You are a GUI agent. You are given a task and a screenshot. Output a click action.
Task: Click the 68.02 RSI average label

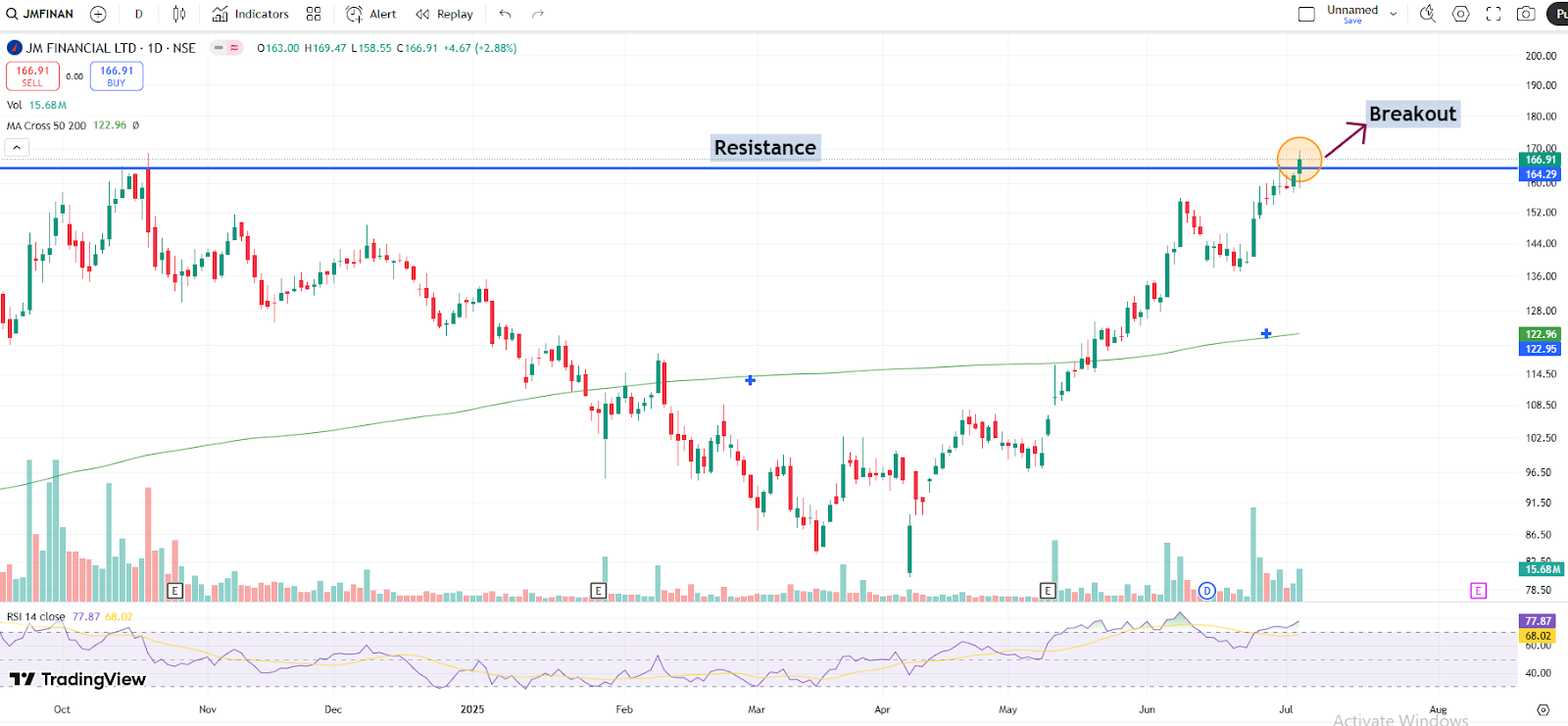1538,636
